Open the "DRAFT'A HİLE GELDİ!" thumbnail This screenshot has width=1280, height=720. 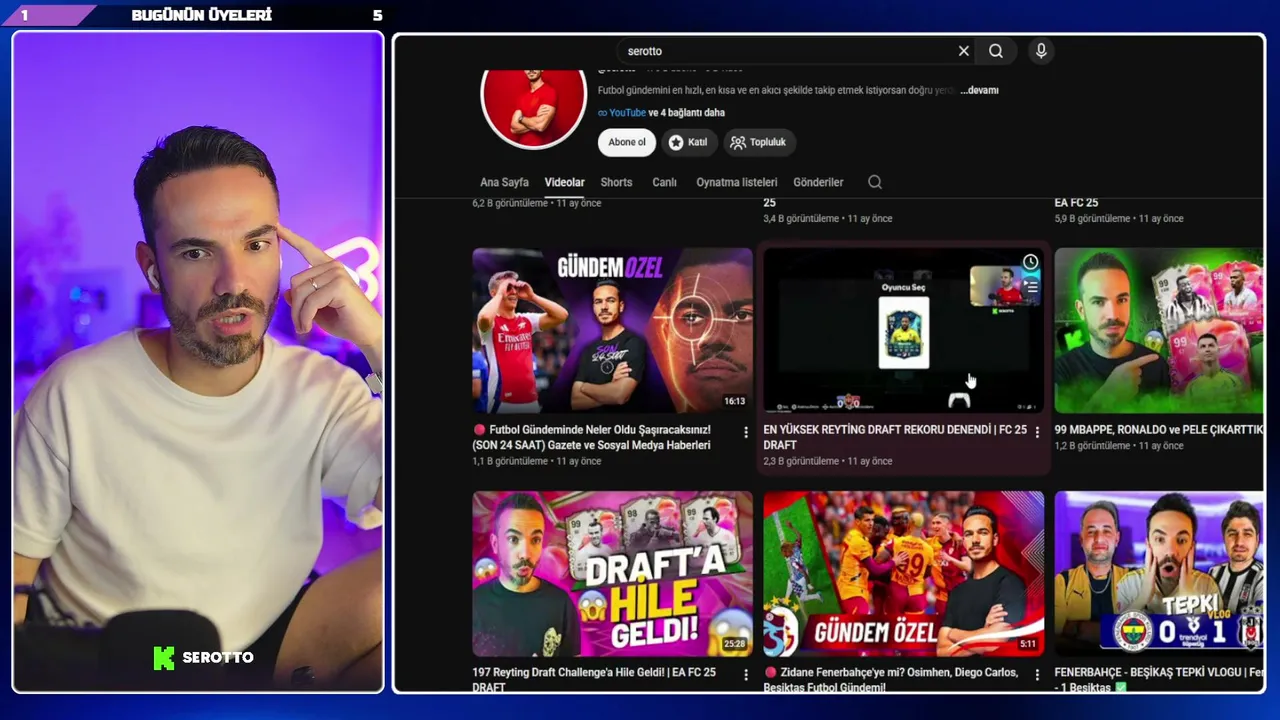pos(612,573)
